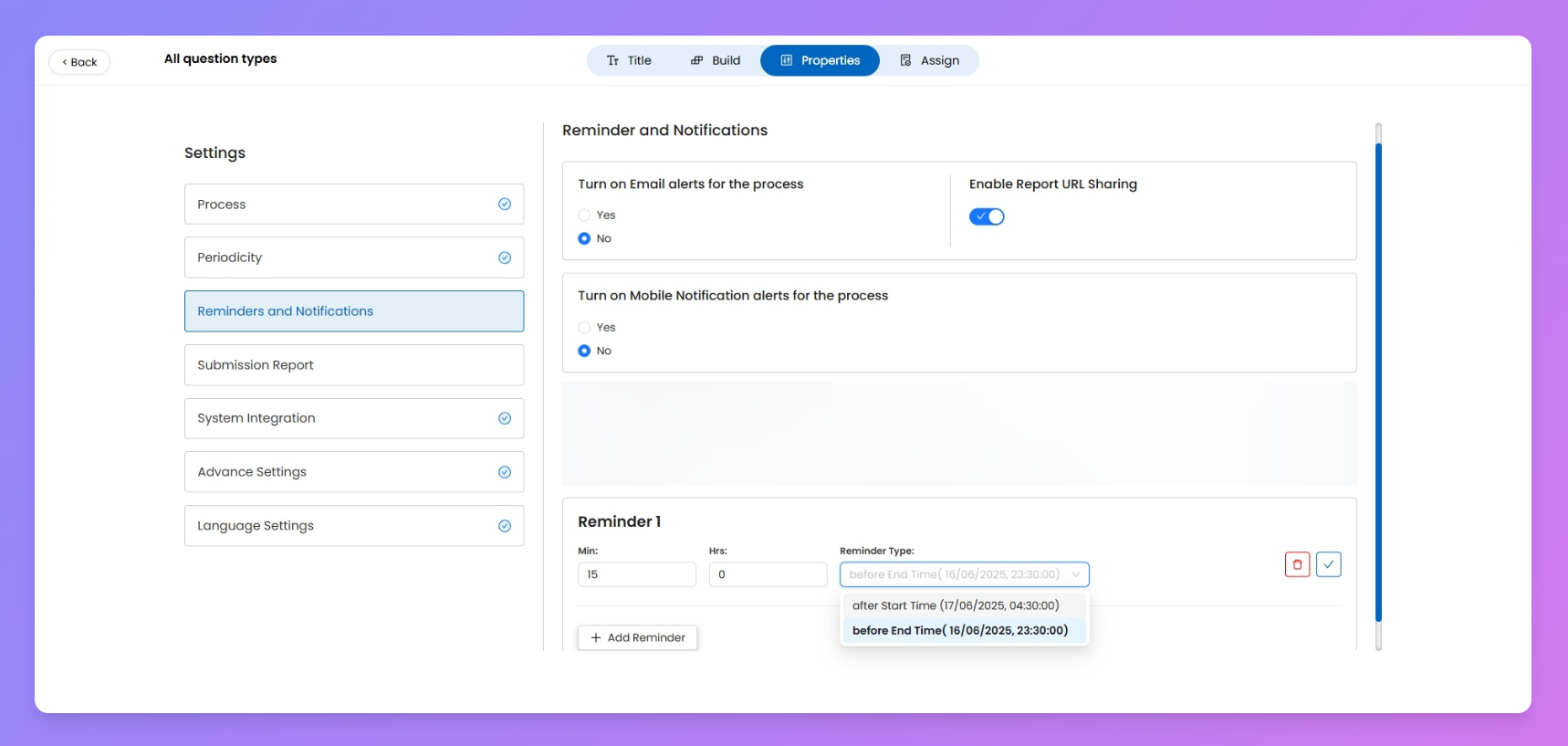Click the checkmark icon on Periodicity row

(505, 258)
